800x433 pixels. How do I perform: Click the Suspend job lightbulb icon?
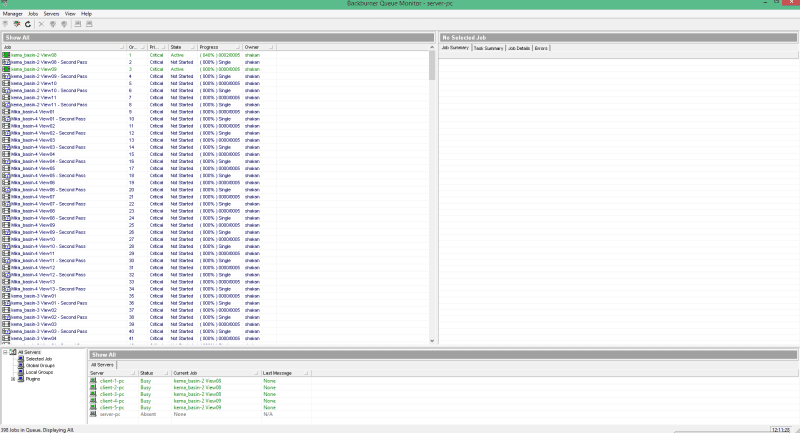(x=65, y=22)
